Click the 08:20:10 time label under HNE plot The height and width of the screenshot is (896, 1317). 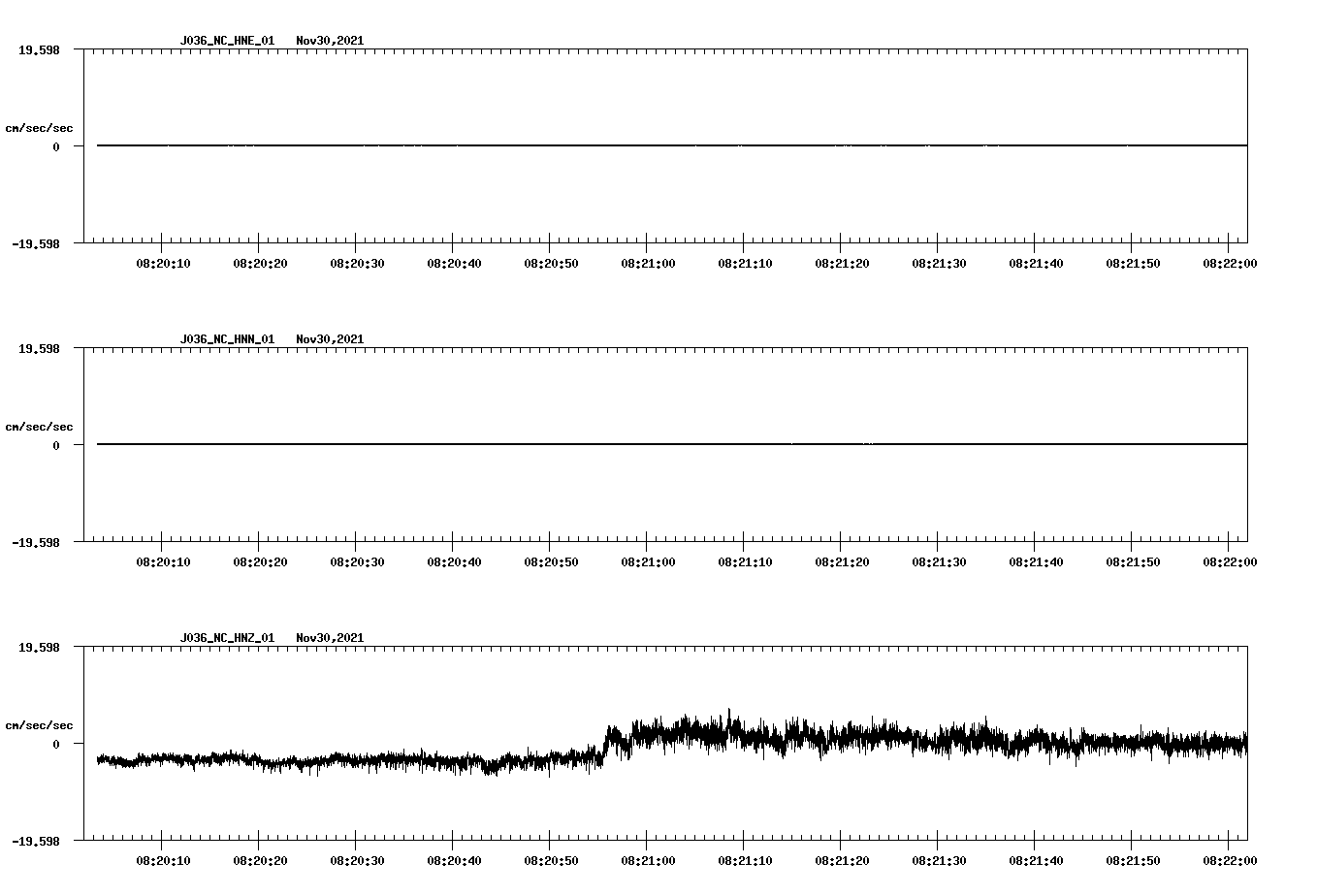163,264
